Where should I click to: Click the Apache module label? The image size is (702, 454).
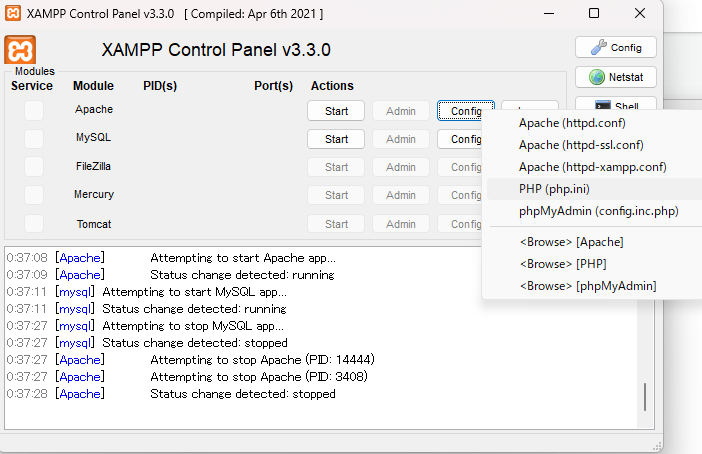(94, 109)
